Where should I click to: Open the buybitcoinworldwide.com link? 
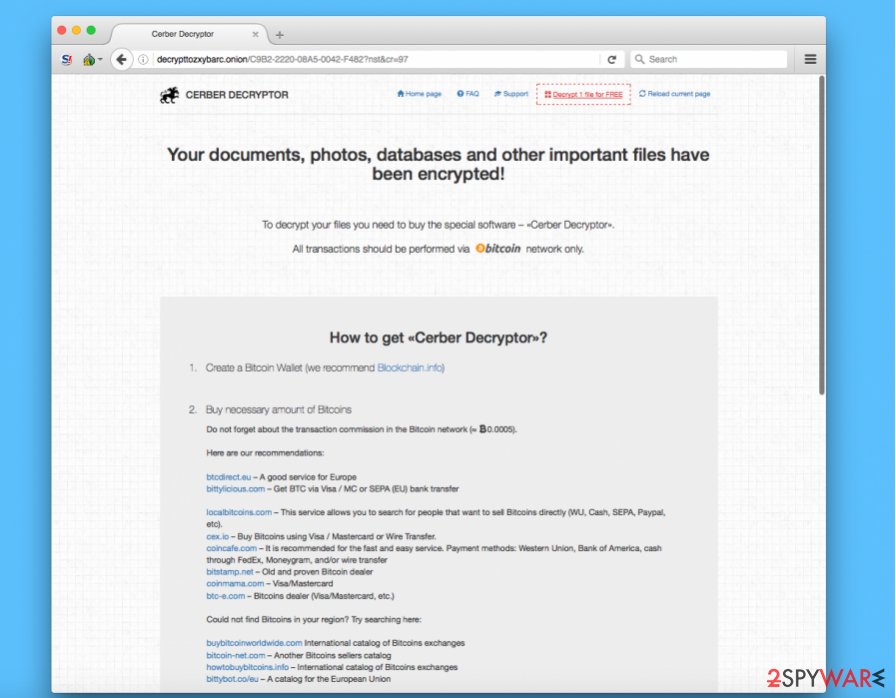pos(254,643)
